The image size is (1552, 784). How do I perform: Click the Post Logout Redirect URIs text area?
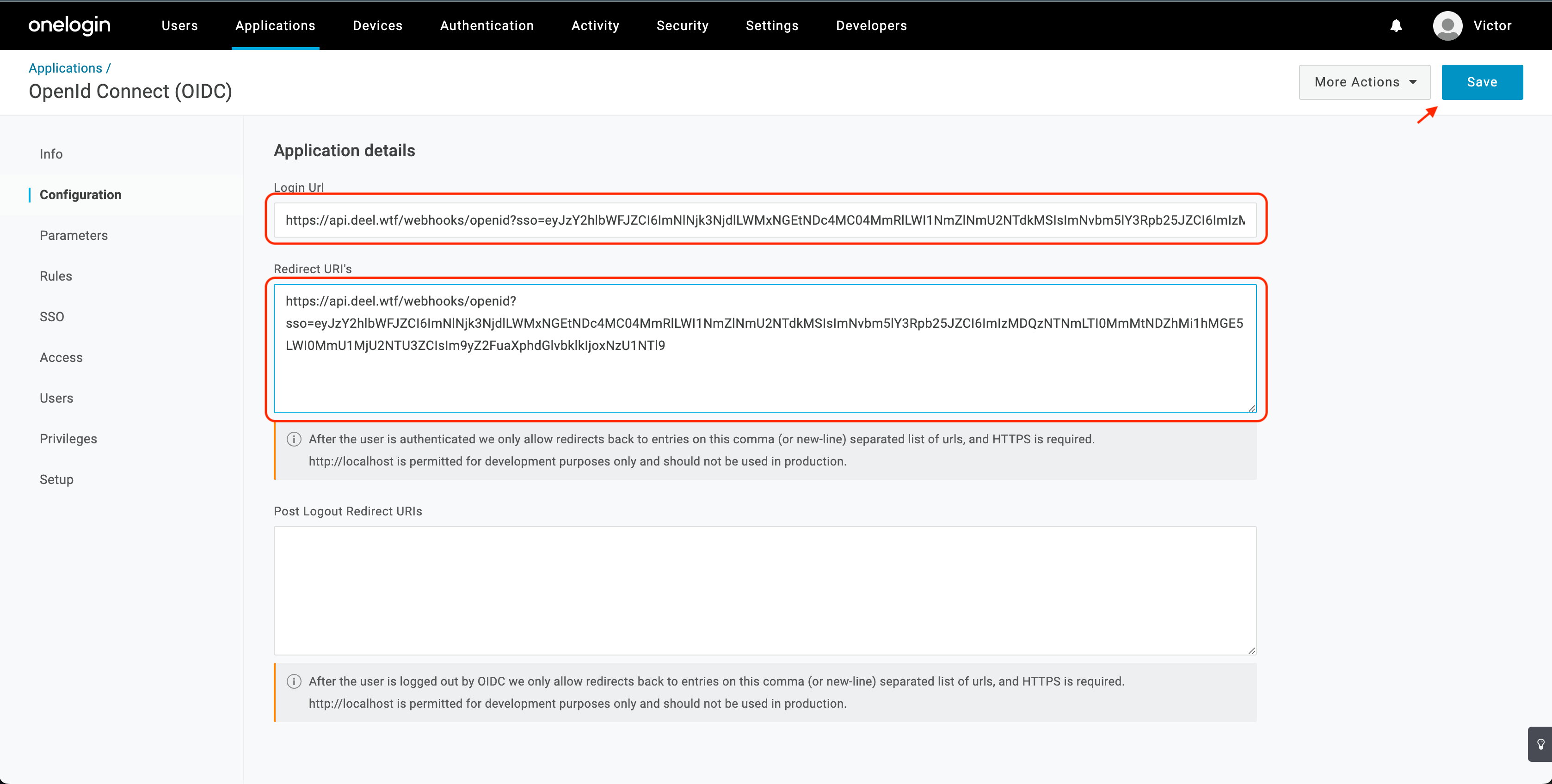click(765, 591)
